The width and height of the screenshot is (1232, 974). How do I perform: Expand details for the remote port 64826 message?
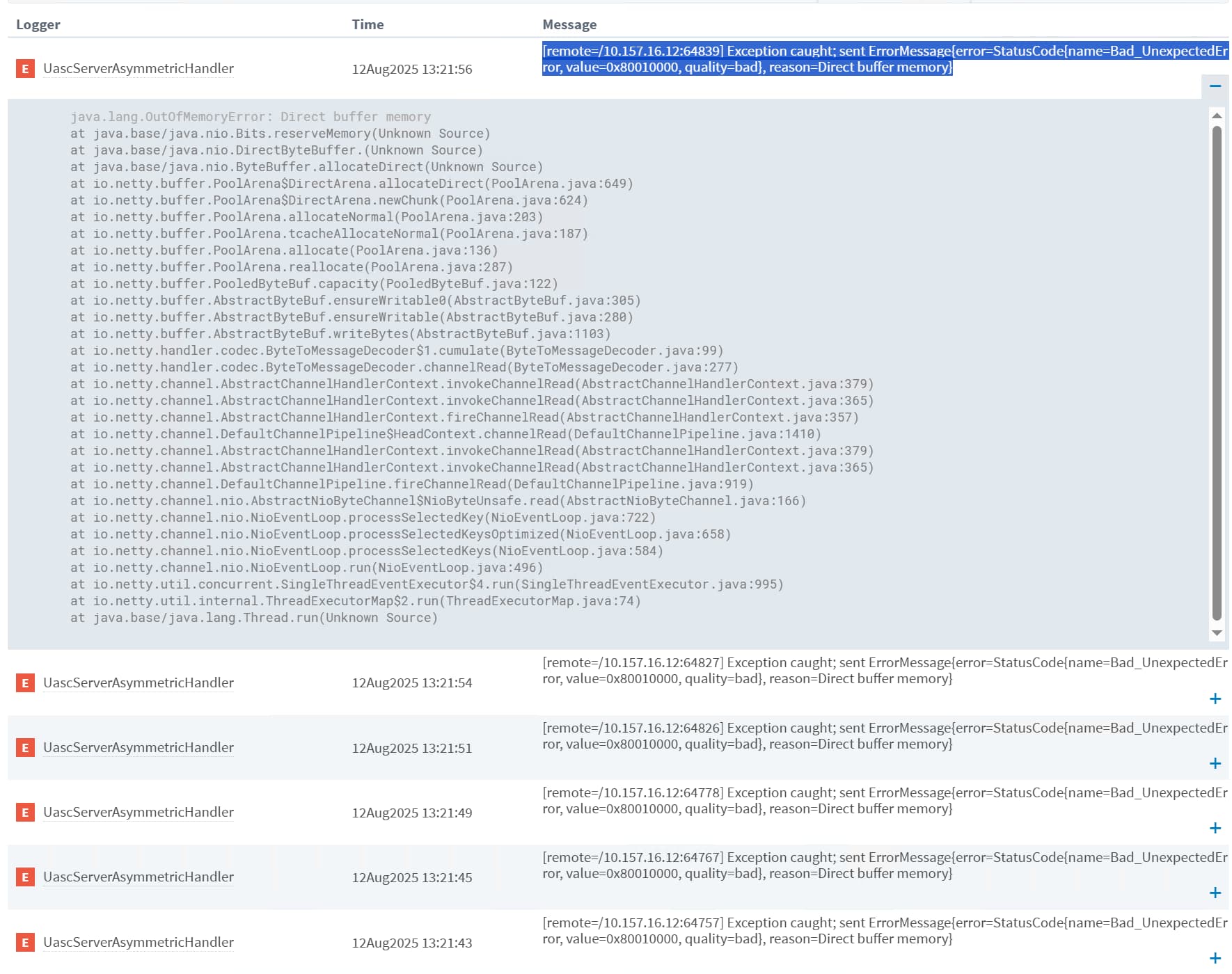[x=1215, y=763]
